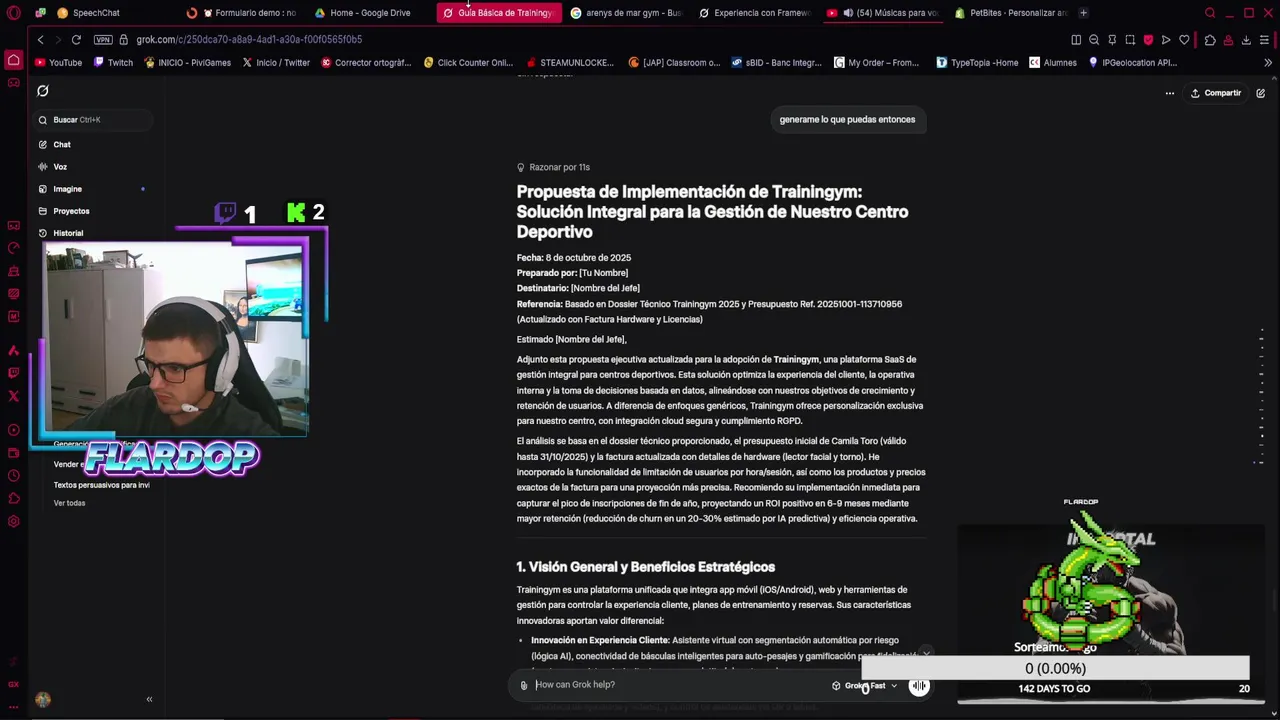Switch to 'Experiencia con Framework' tab

755,13
